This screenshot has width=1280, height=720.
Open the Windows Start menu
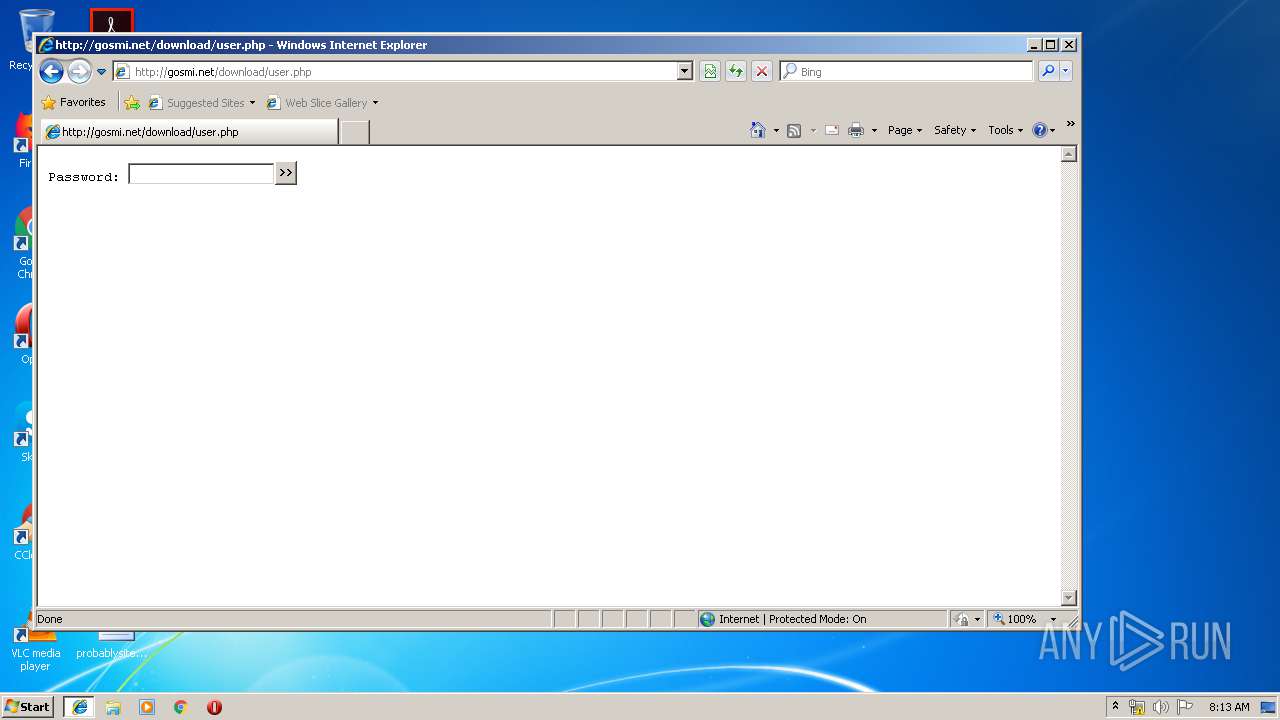(x=28, y=706)
